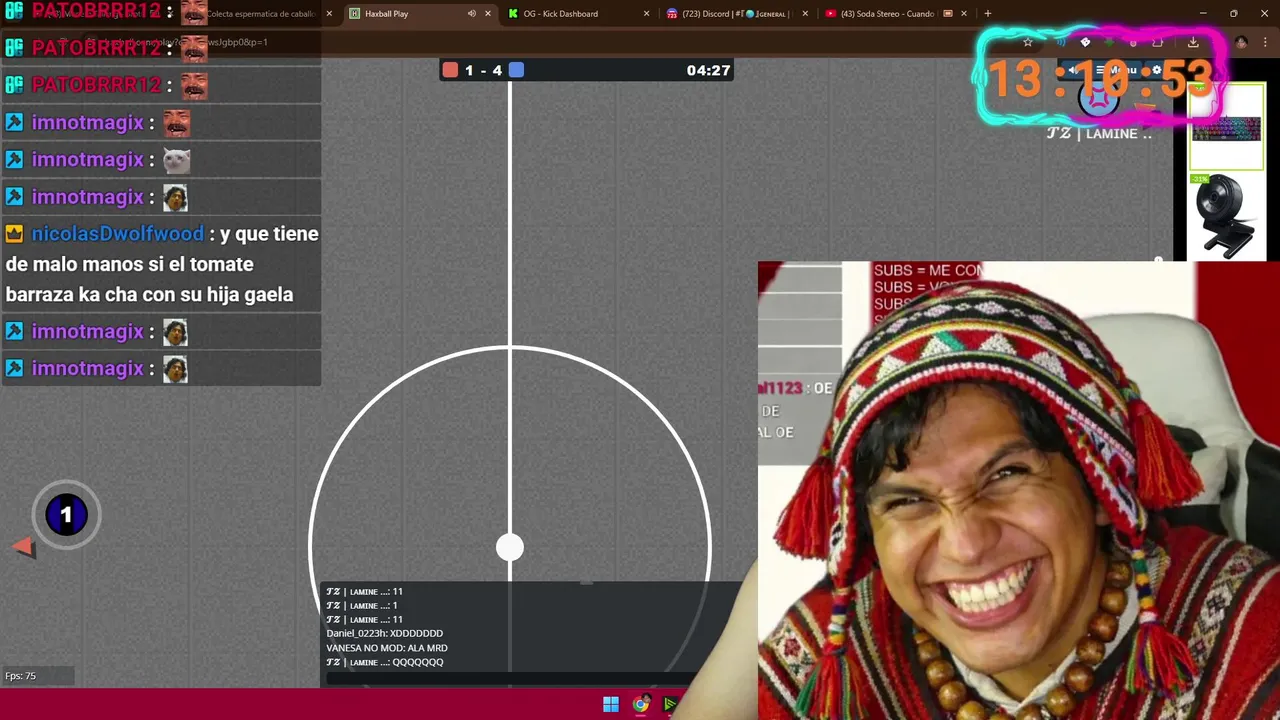The image size is (1280, 720).
Task: Click the 1 - 4 score text
Action: [483, 70]
